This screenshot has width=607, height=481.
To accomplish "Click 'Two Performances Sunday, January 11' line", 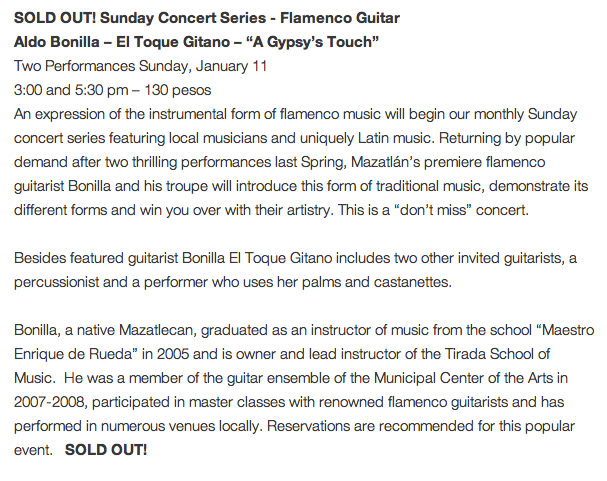I will coord(141,66).
